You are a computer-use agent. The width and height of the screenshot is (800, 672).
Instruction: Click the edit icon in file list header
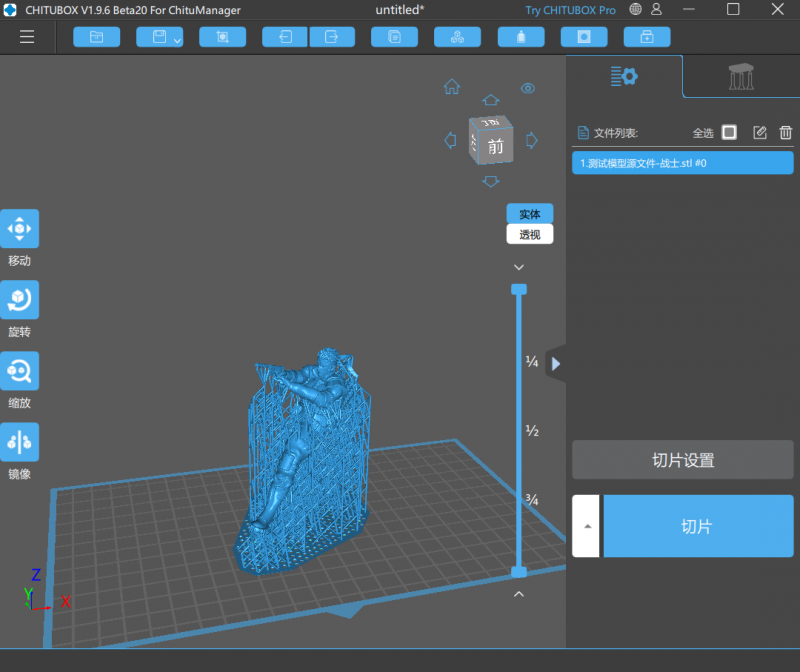tap(759, 133)
